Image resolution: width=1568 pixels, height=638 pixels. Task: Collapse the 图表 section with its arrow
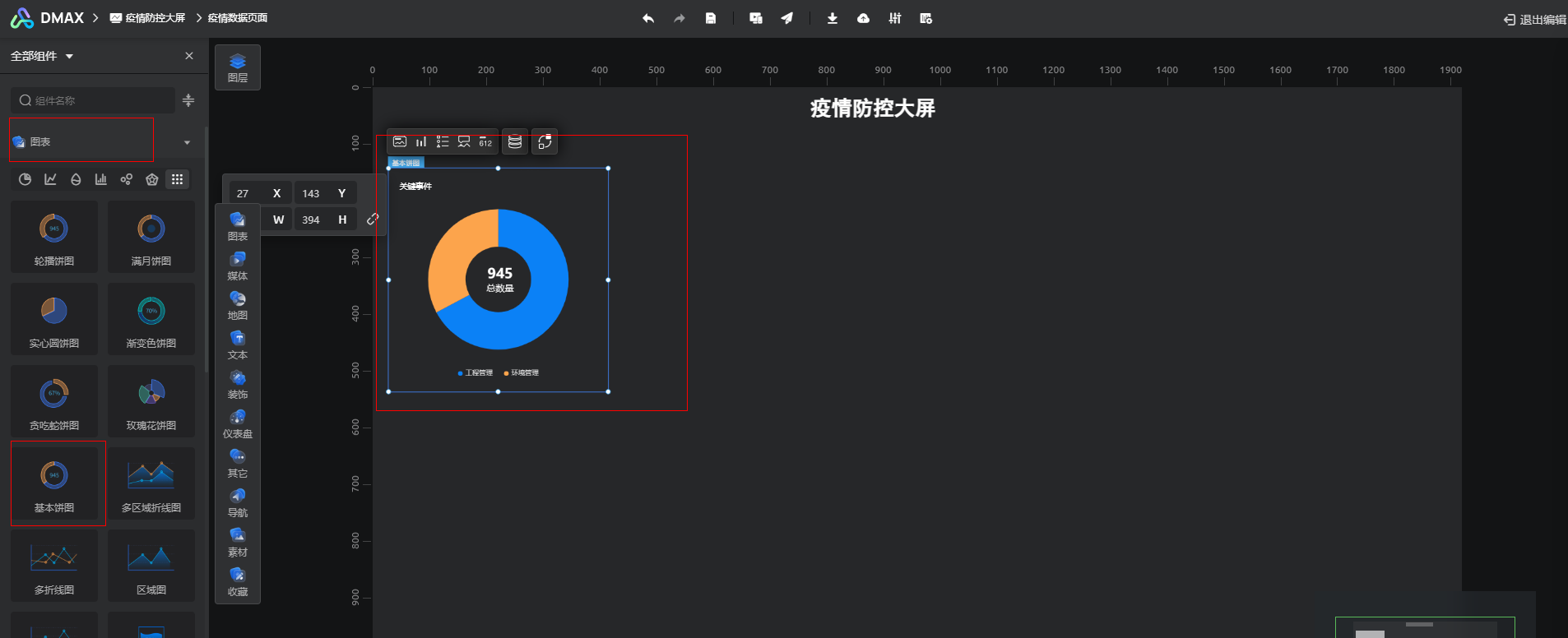point(187,142)
